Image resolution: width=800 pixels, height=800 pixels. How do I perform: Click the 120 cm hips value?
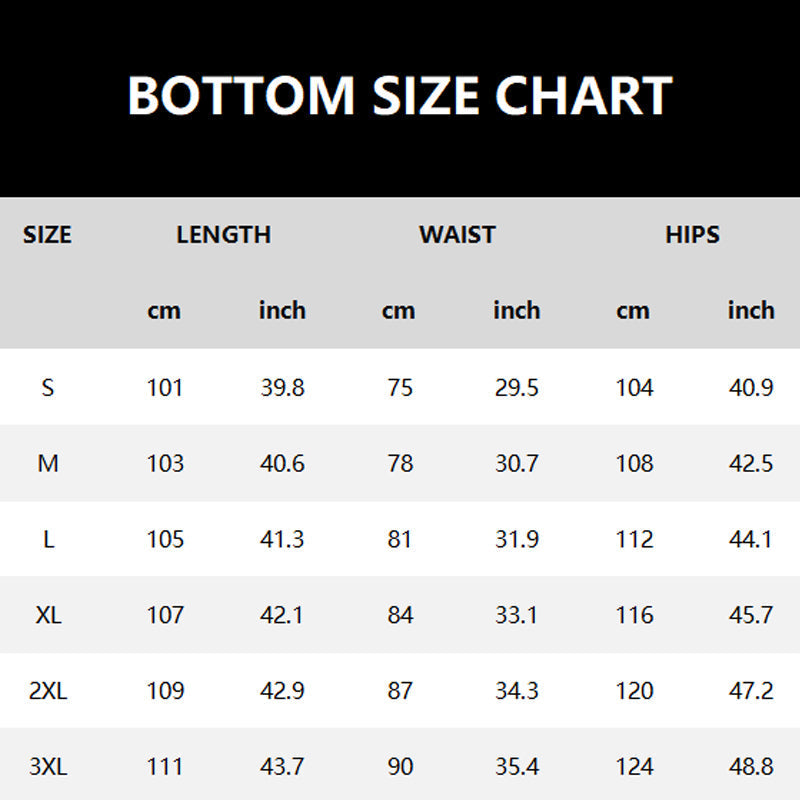click(635, 691)
